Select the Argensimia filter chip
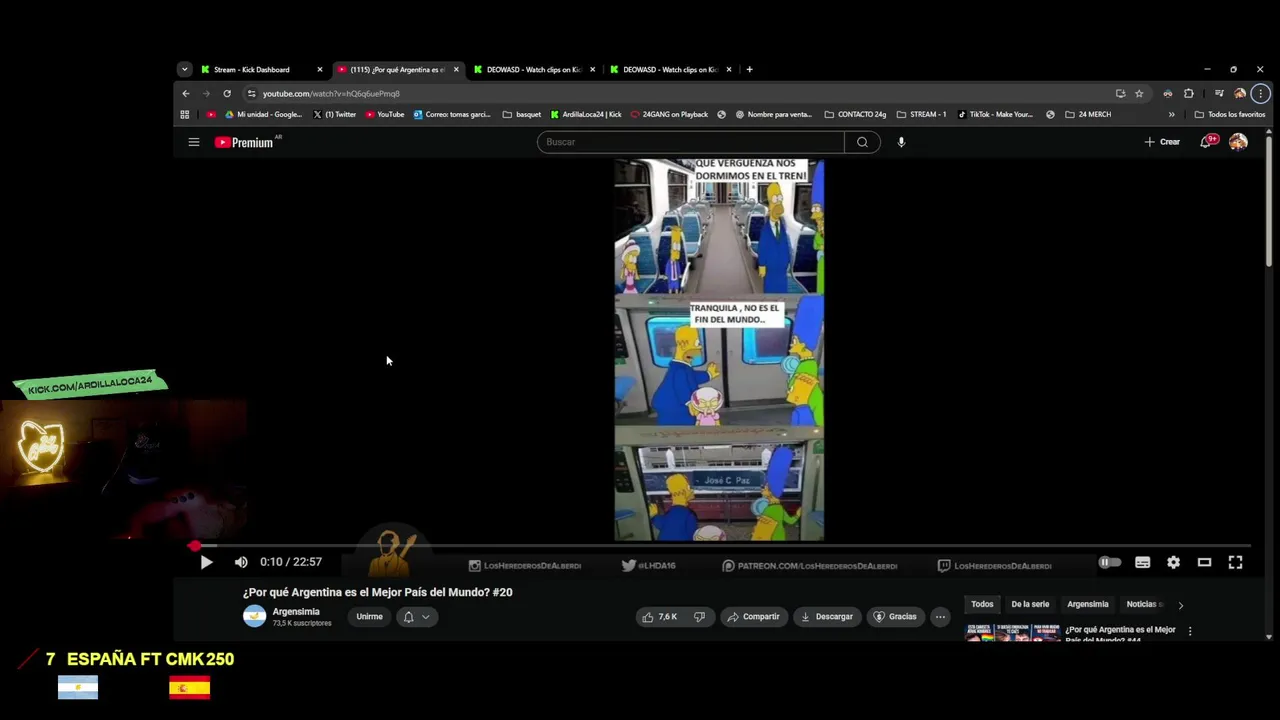1280x720 pixels. click(x=1087, y=604)
